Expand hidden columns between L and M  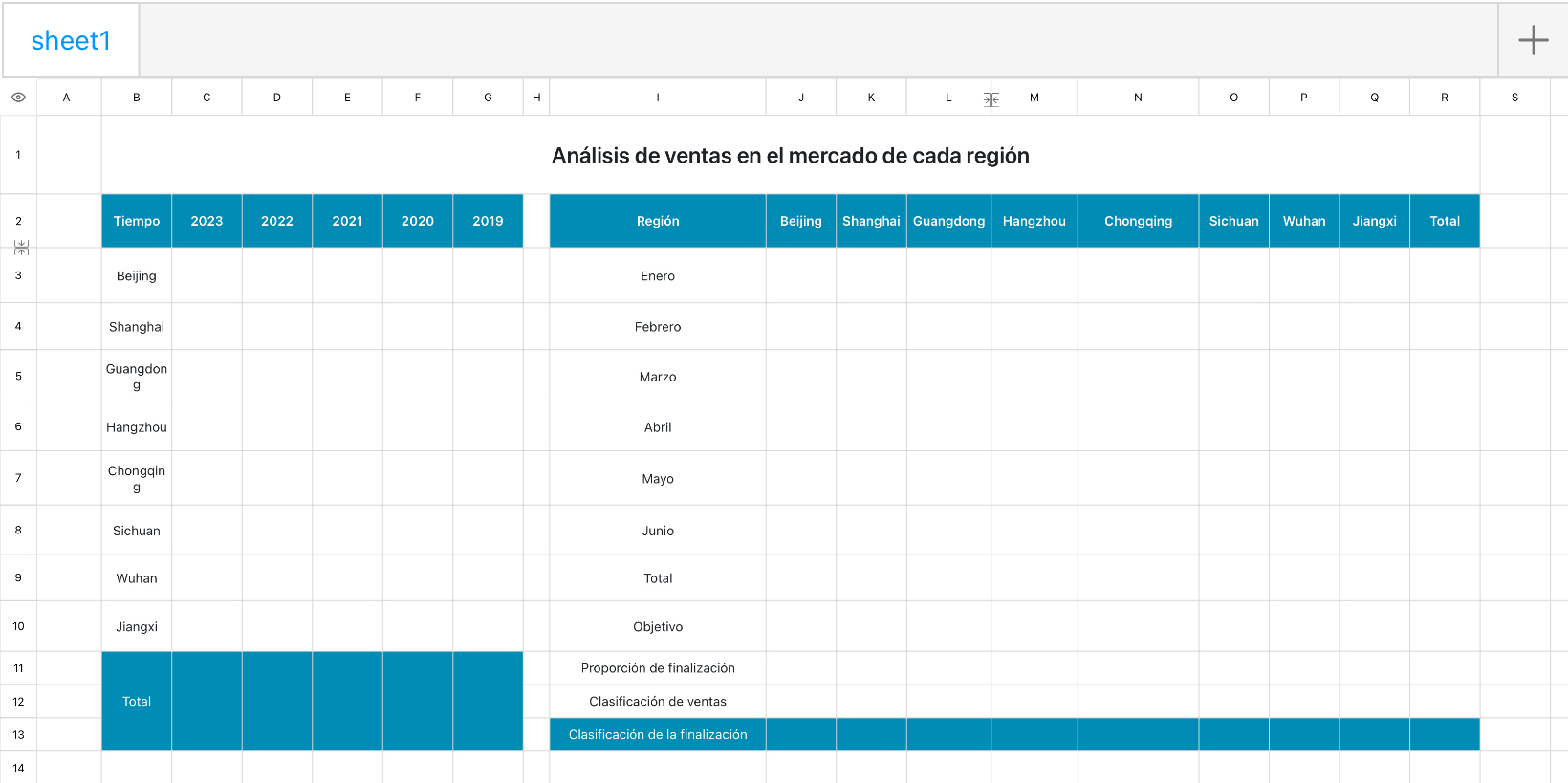[991, 99]
